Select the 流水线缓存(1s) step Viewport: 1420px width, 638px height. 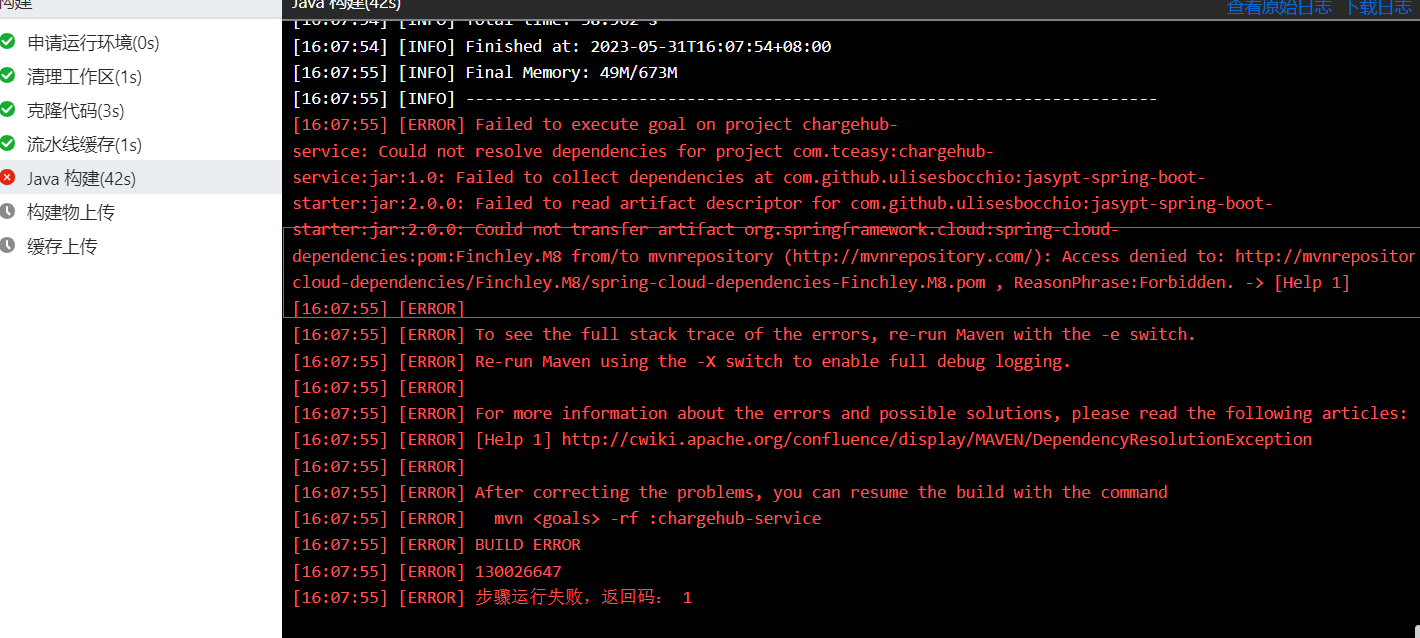[x=141, y=145]
